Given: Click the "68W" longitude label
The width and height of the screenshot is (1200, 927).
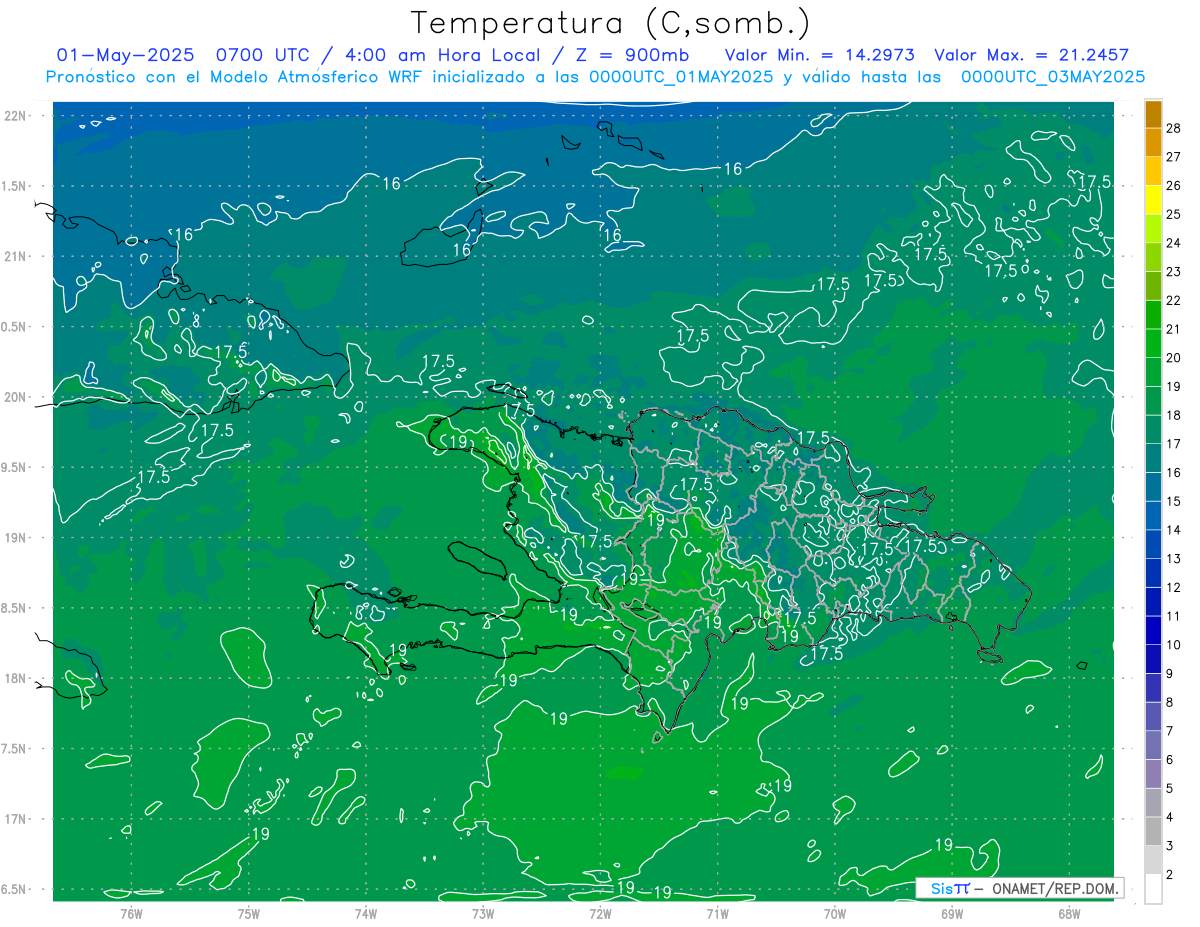Looking at the screenshot, I should (1069, 913).
